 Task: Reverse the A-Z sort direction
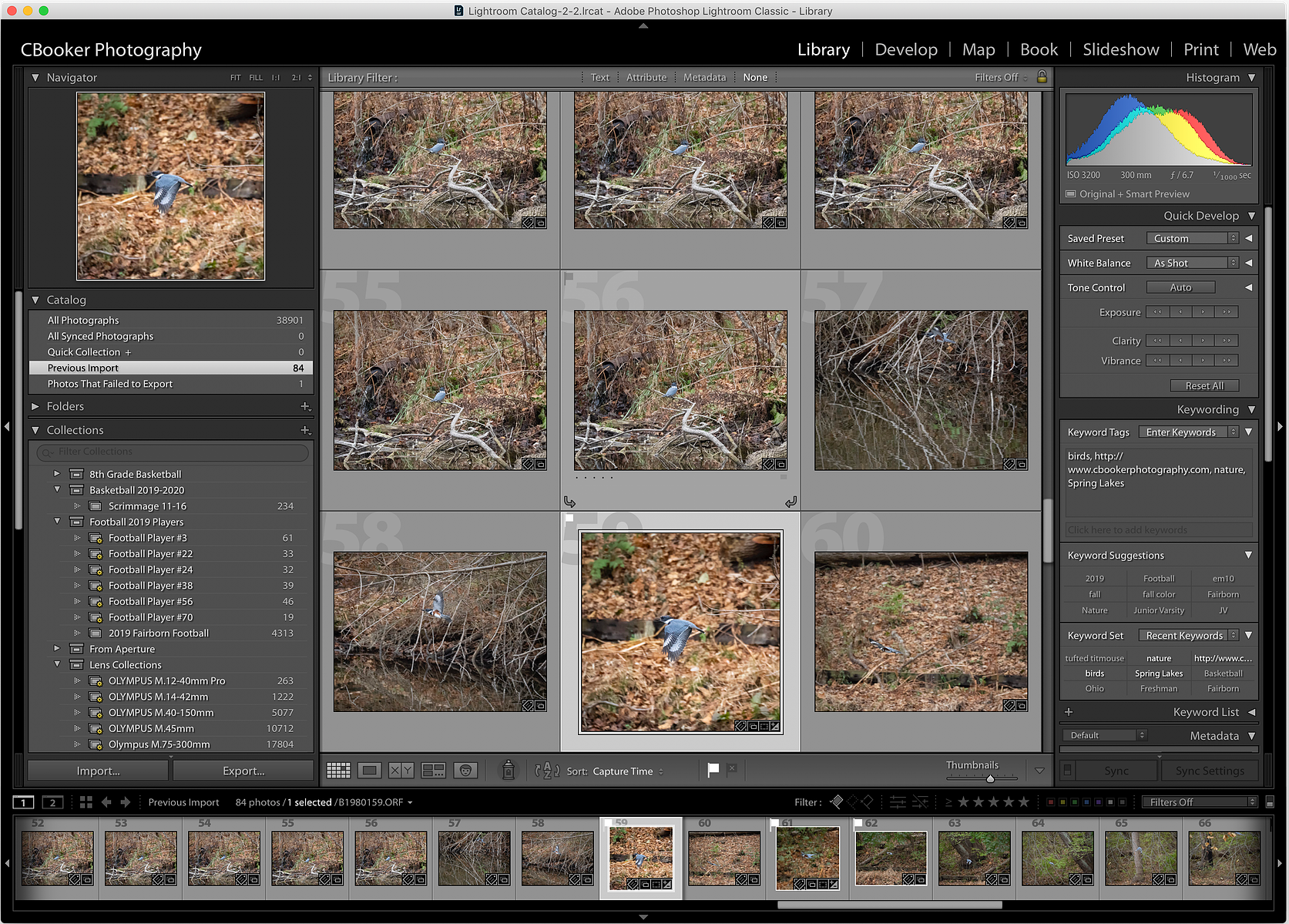click(x=547, y=770)
